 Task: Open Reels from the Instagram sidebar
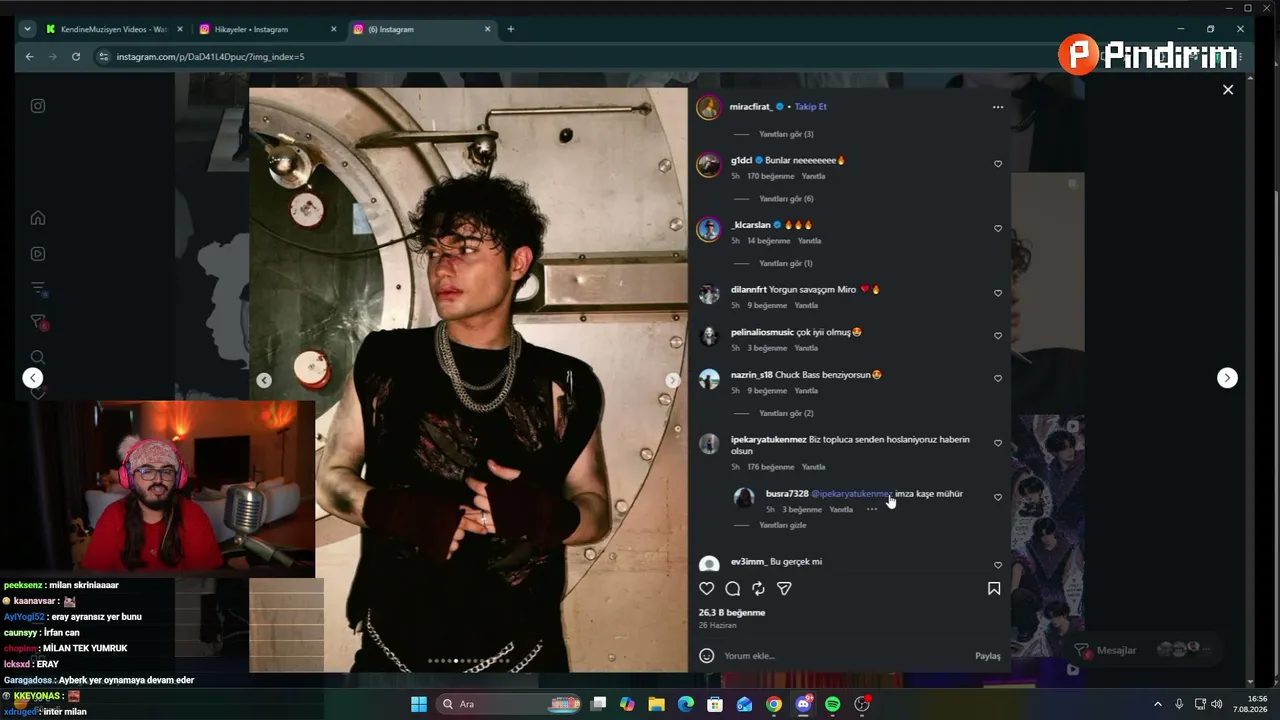[x=38, y=254]
